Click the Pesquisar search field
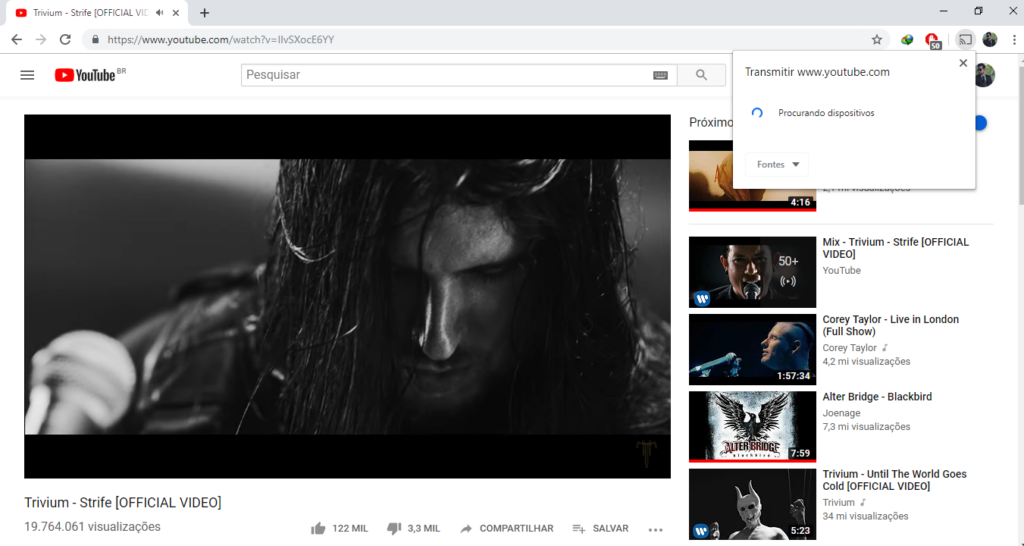This screenshot has width=1024, height=546. [445, 75]
